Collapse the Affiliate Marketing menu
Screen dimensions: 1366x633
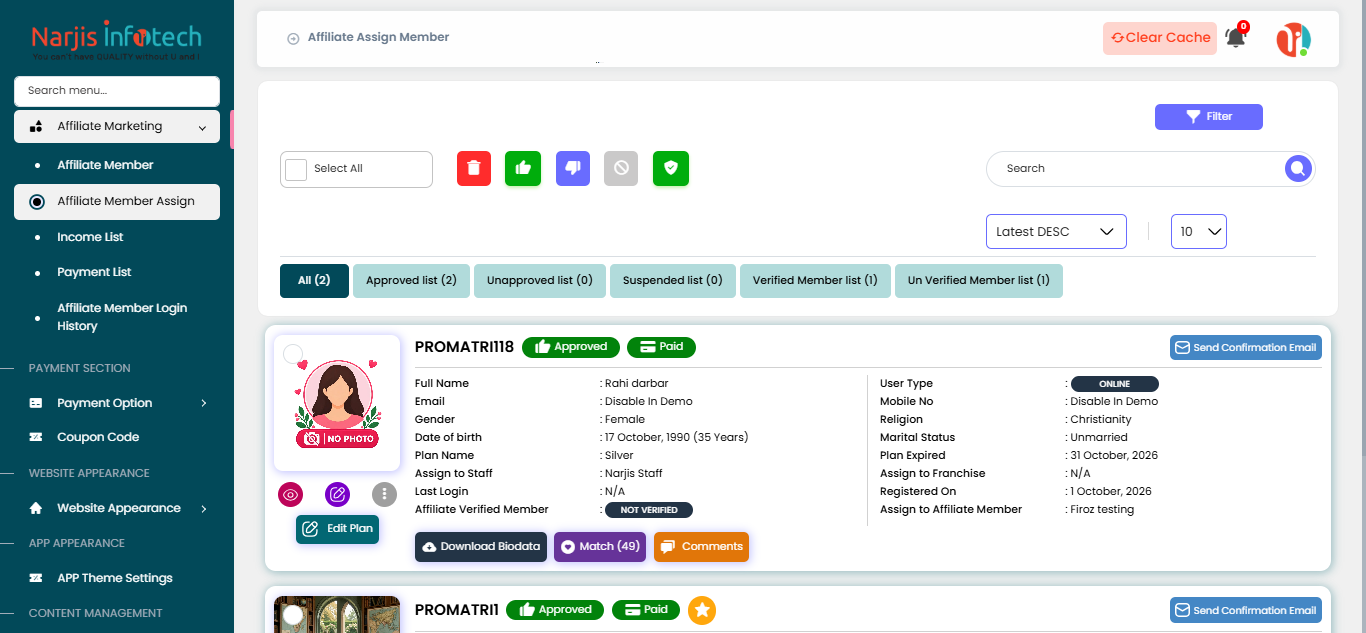(202, 128)
